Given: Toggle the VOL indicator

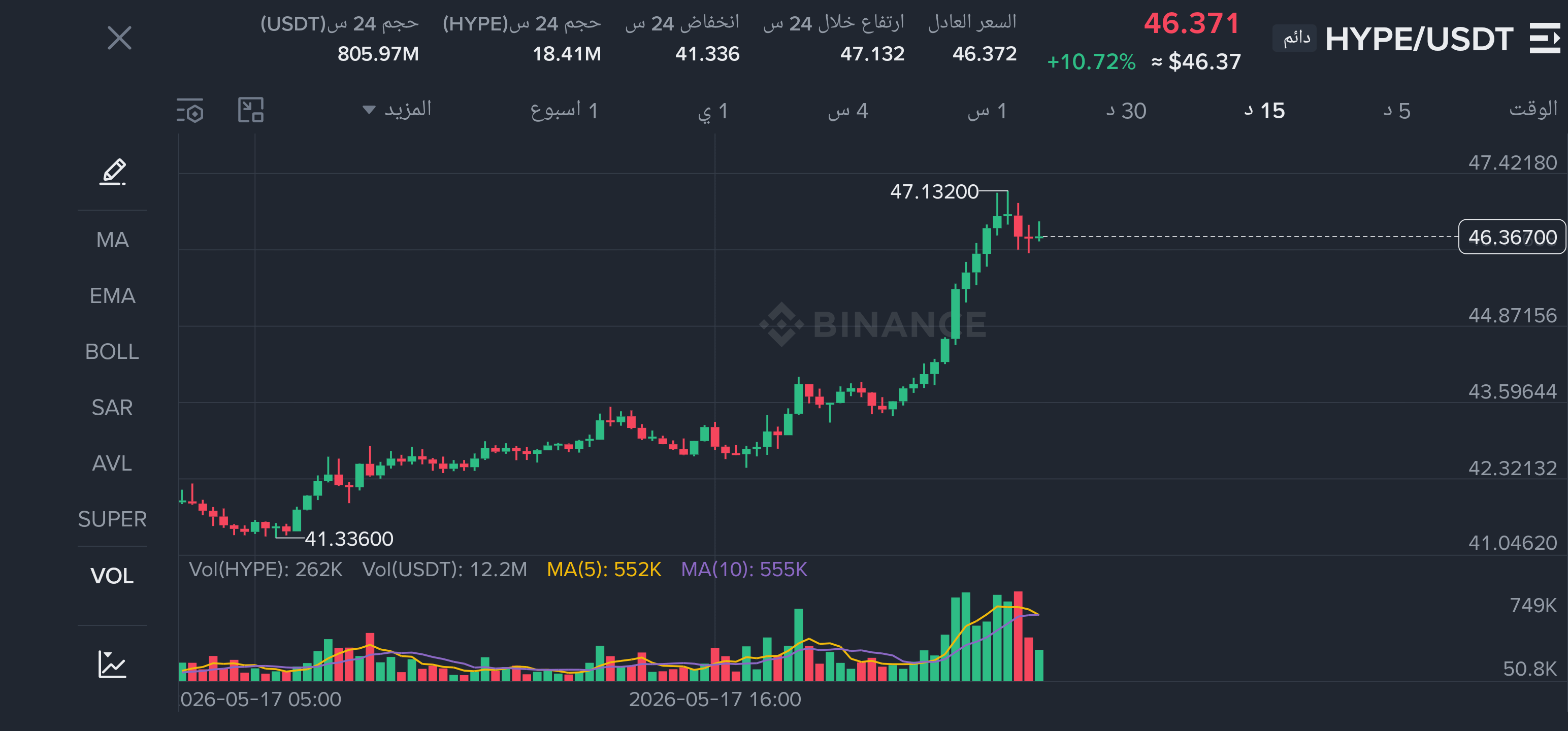Looking at the screenshot, I should (112, 576).
